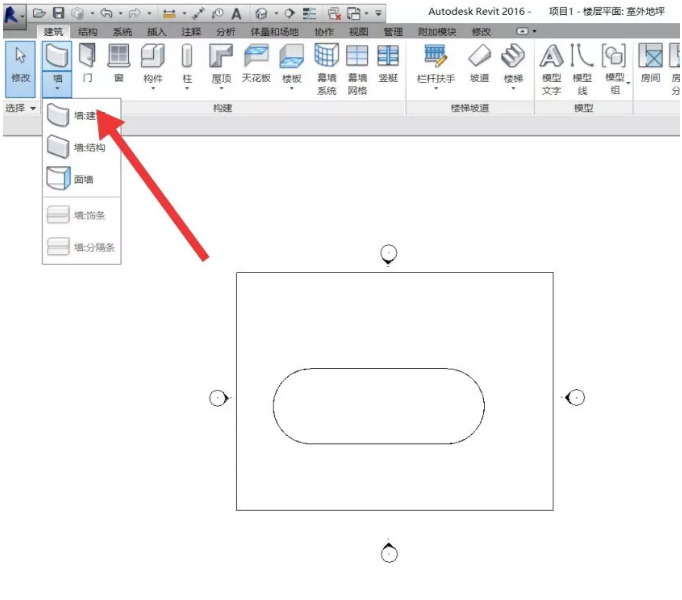This screenshot has width=682, height=600.
Task: Switch to the 系统 ribbon tab
Action: point(122,32)
